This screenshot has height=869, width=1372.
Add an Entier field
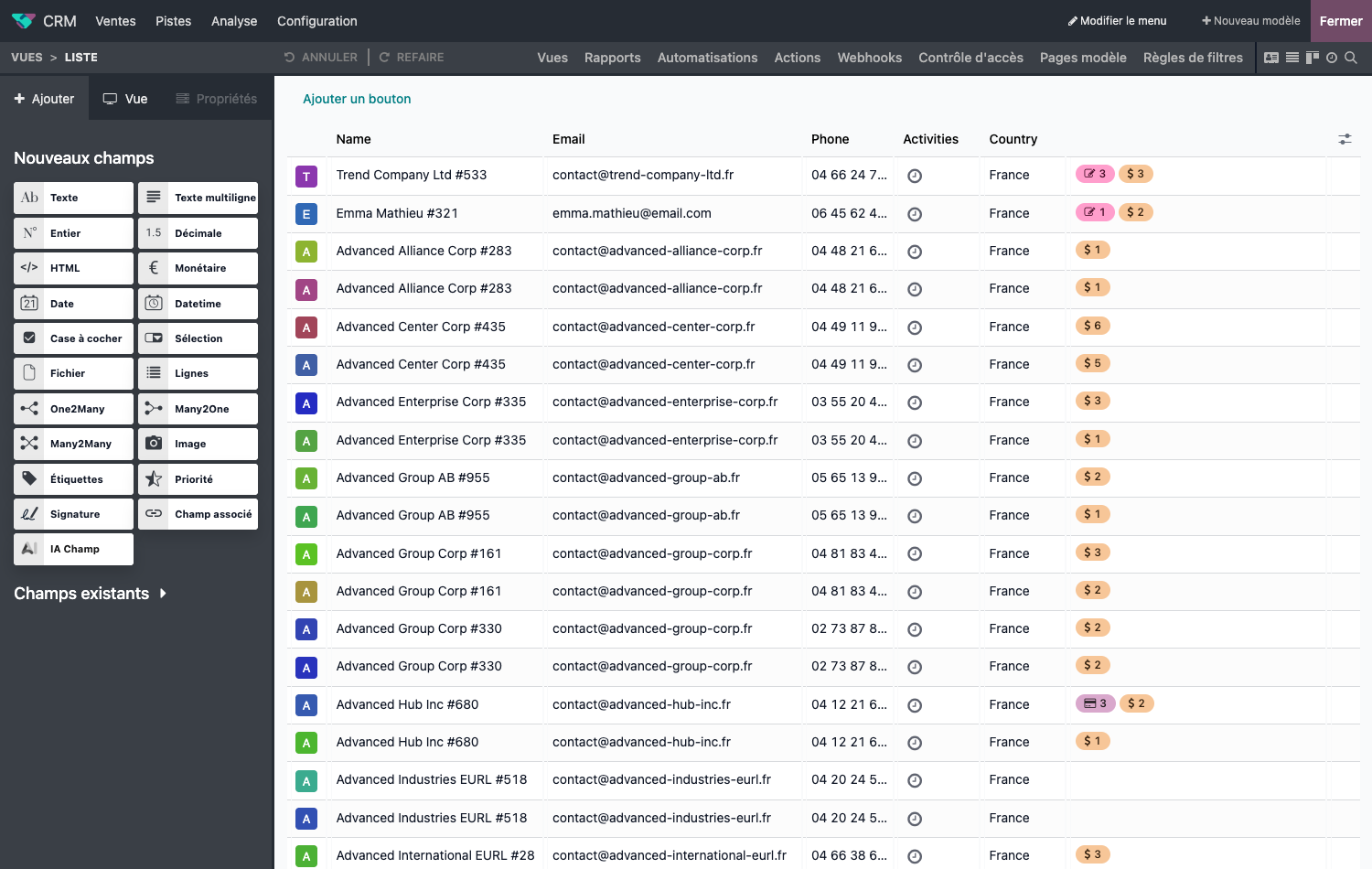pos(73,233)
